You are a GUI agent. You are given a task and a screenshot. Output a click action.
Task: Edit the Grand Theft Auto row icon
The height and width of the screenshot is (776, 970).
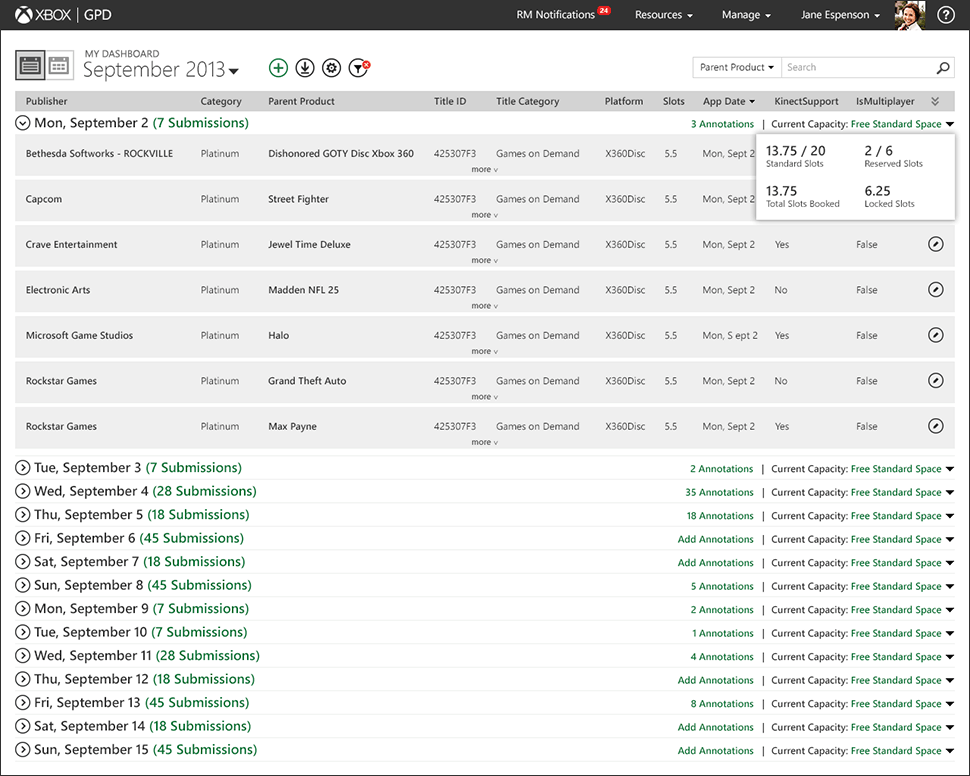click(x=936, y=381)
